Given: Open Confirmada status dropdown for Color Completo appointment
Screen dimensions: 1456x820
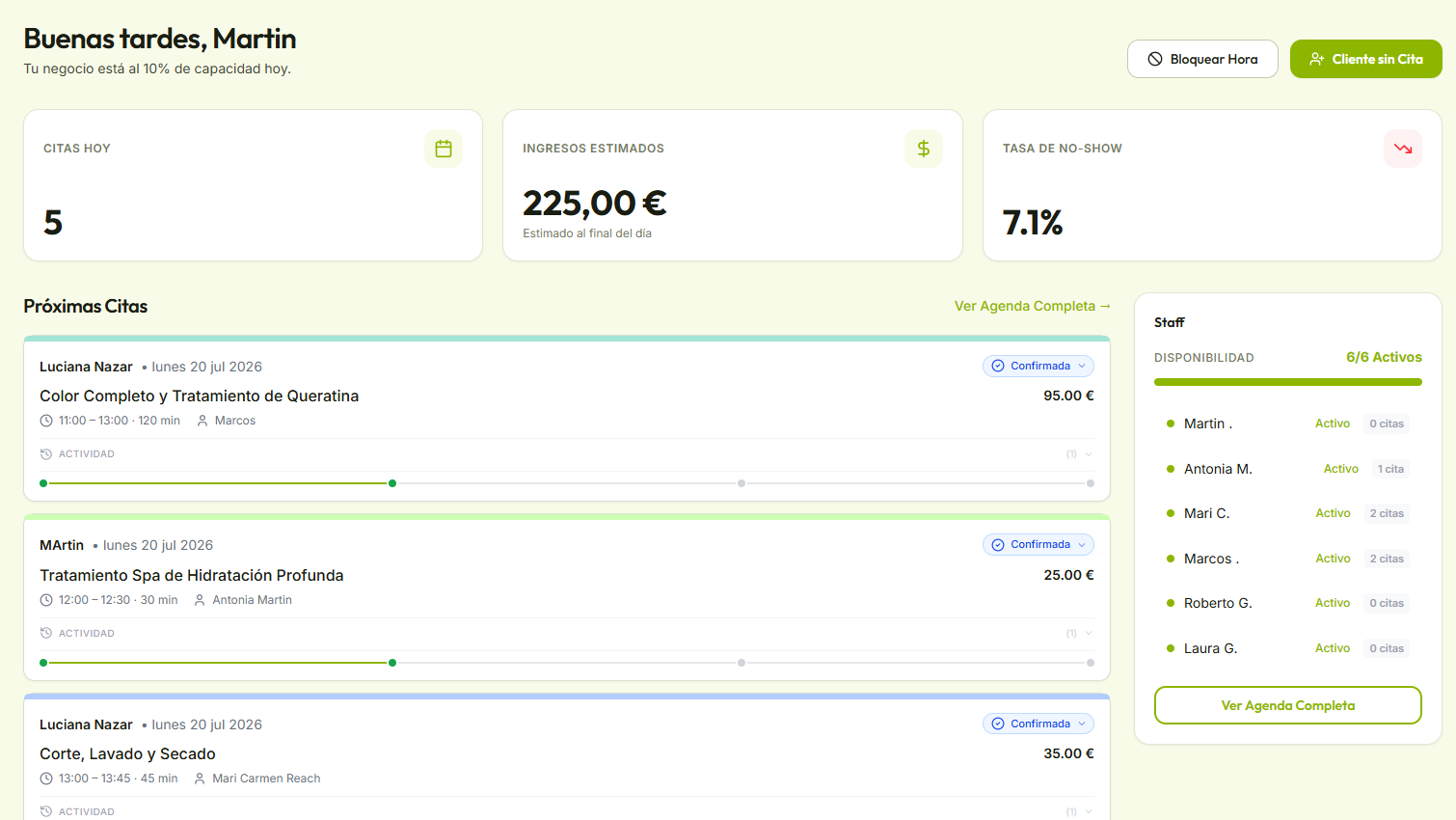Looking at the screenshot, I should coord(1038,366).
